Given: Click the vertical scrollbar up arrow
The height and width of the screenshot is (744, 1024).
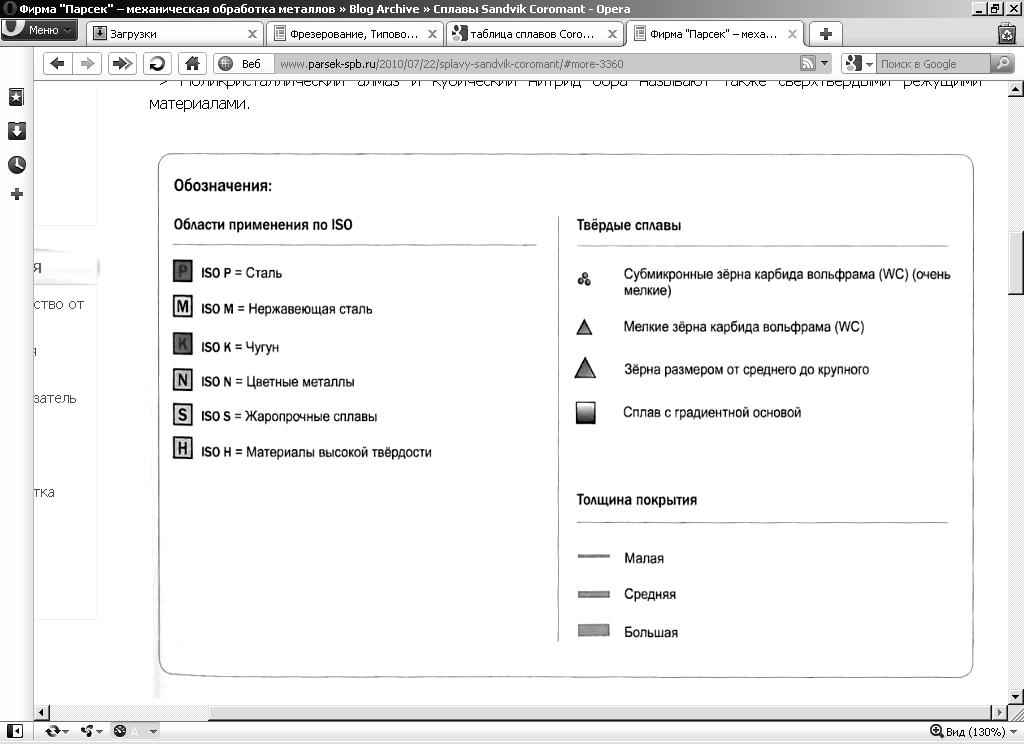Looking at the screenshot, I should pyautogui.click(x=1016, y=89).
